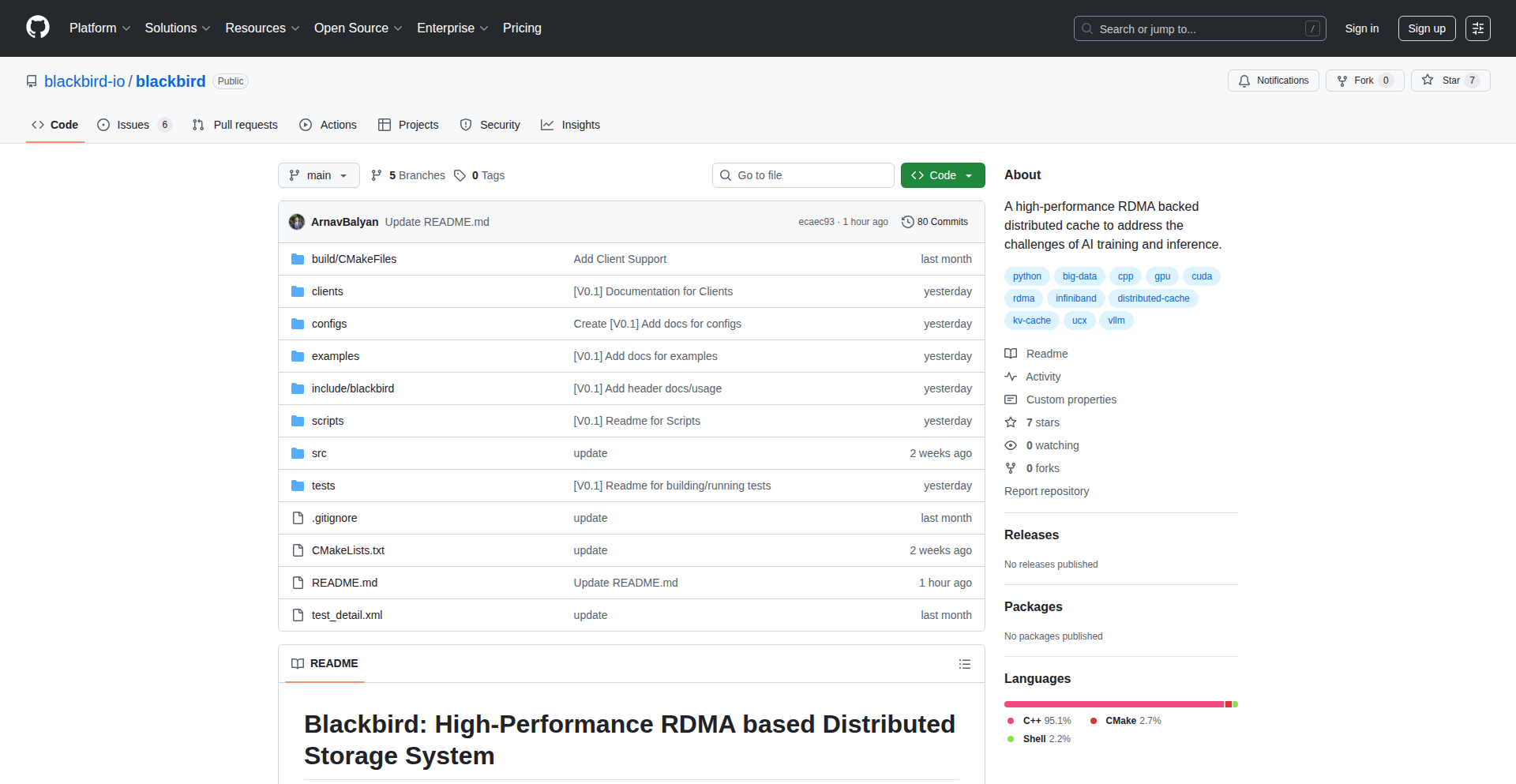Open the test_detail.xml file
1516x784 pixels.
[x=347, y=615]
